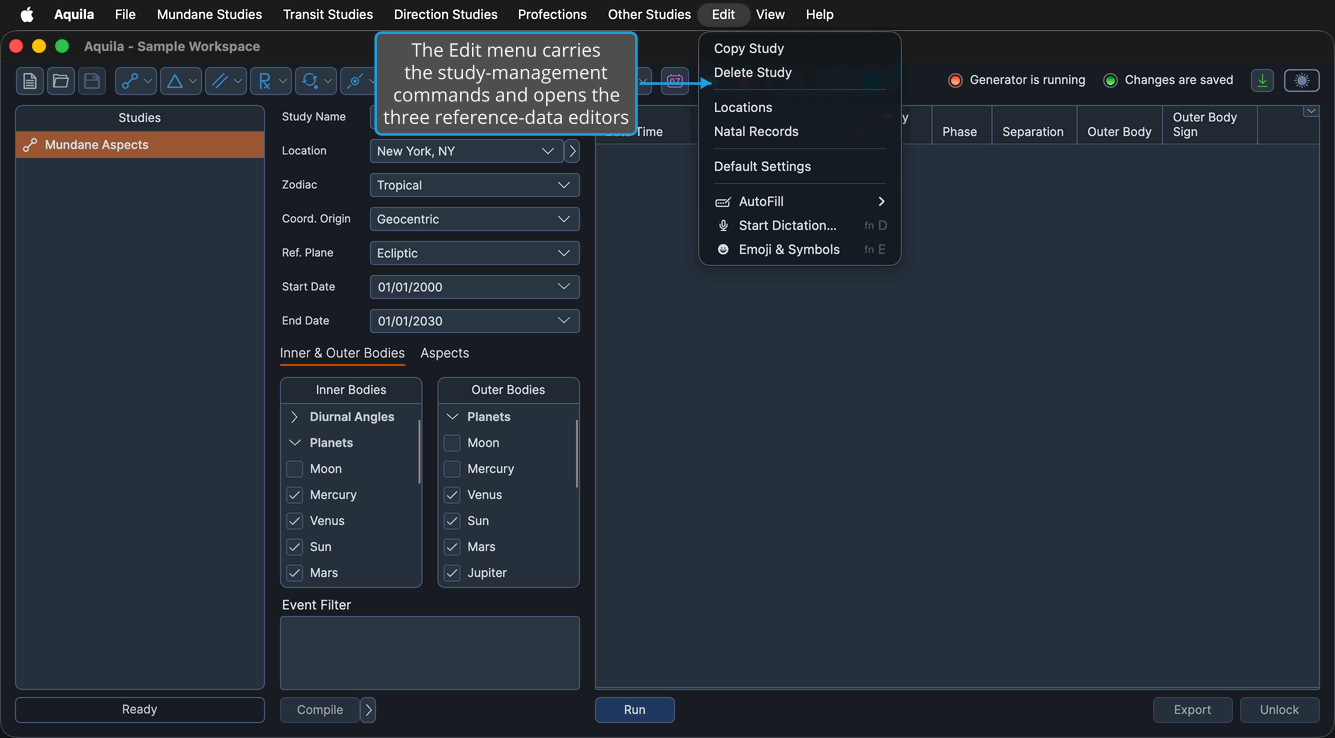This screenshot has height=738, width=1335.
Task: Click the purple calendar toolbar icon
Action: (x=675, y=81)
